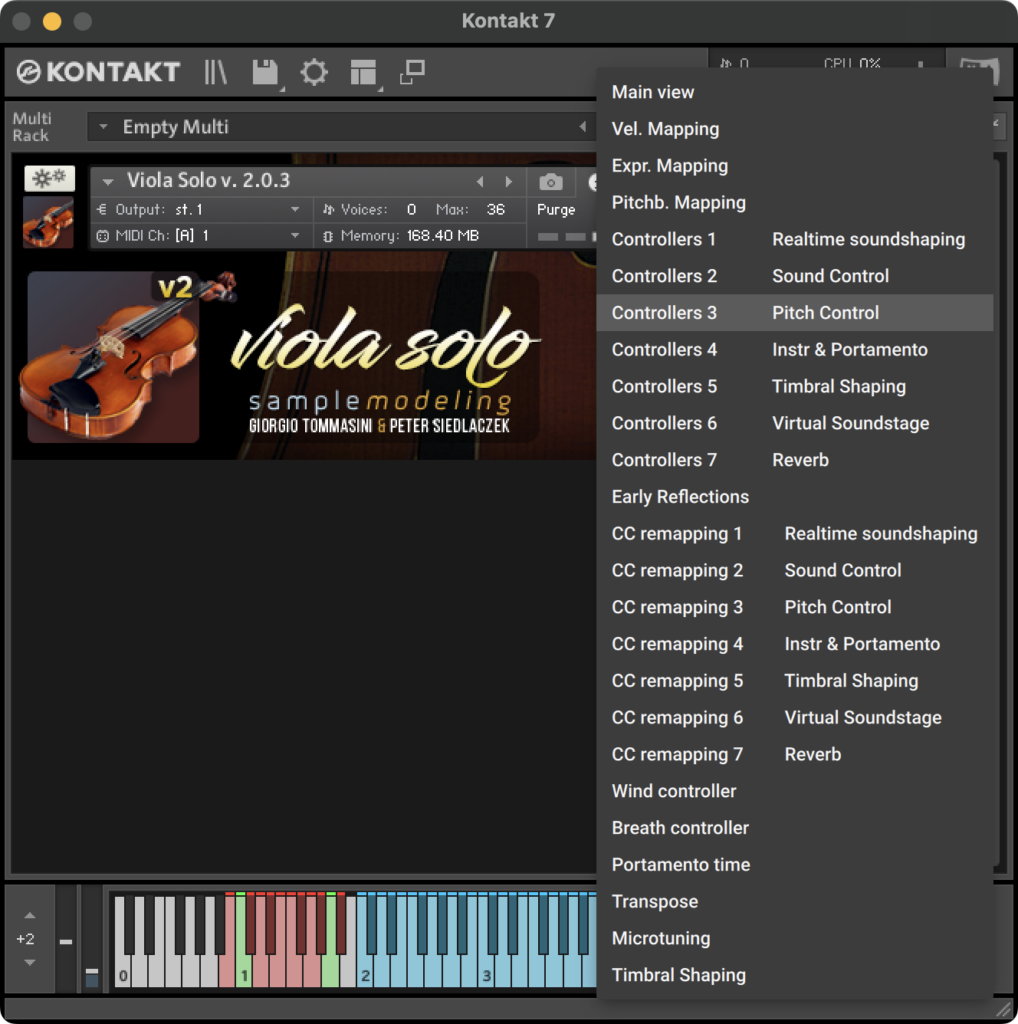Click the Max voices value 36
Image resolution: width=1018 pixels, height=1024 pixels.
click(x=495, y=210)
